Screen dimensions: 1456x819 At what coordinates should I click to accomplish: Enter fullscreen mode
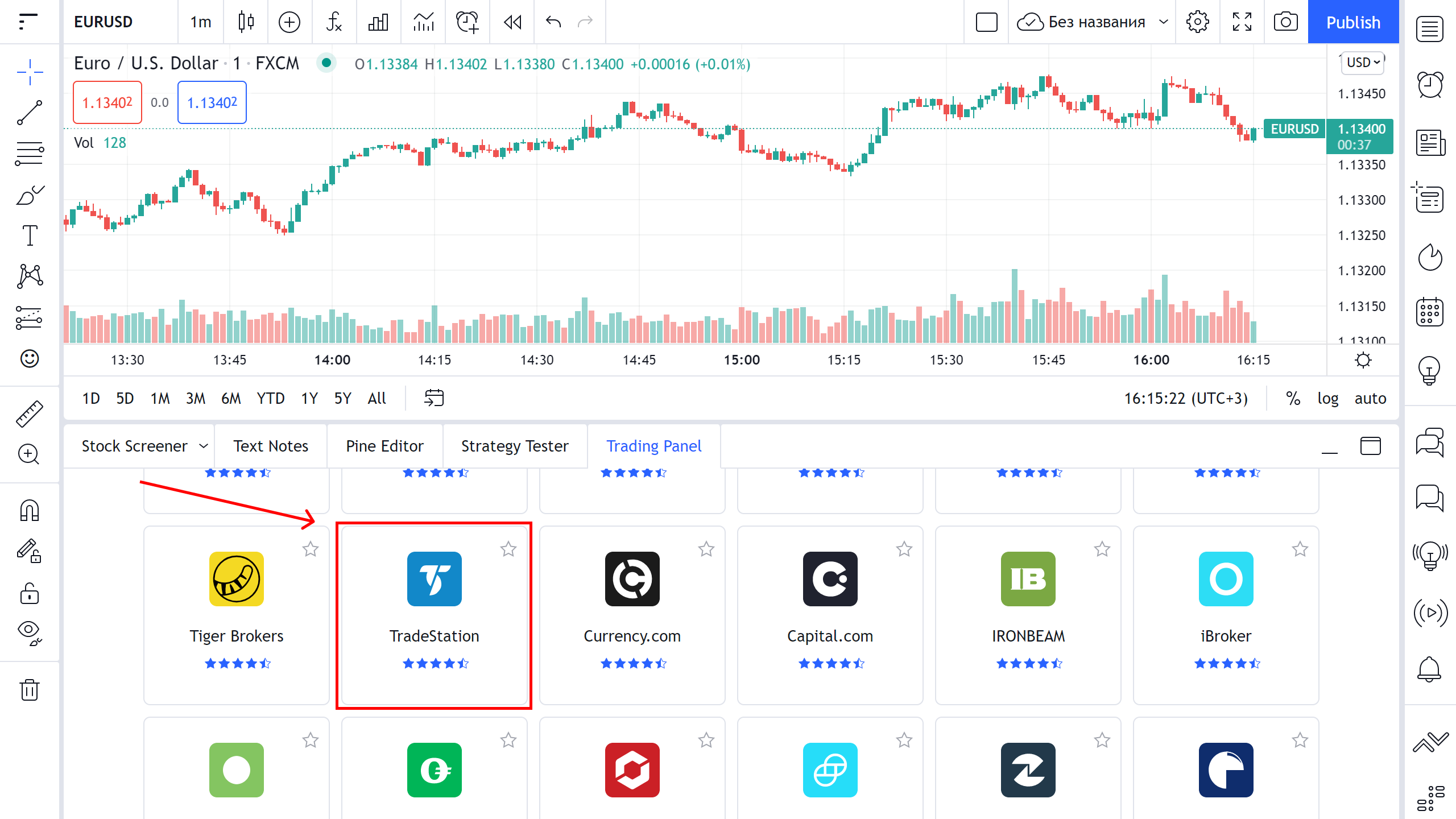[x=1242, y=22]
